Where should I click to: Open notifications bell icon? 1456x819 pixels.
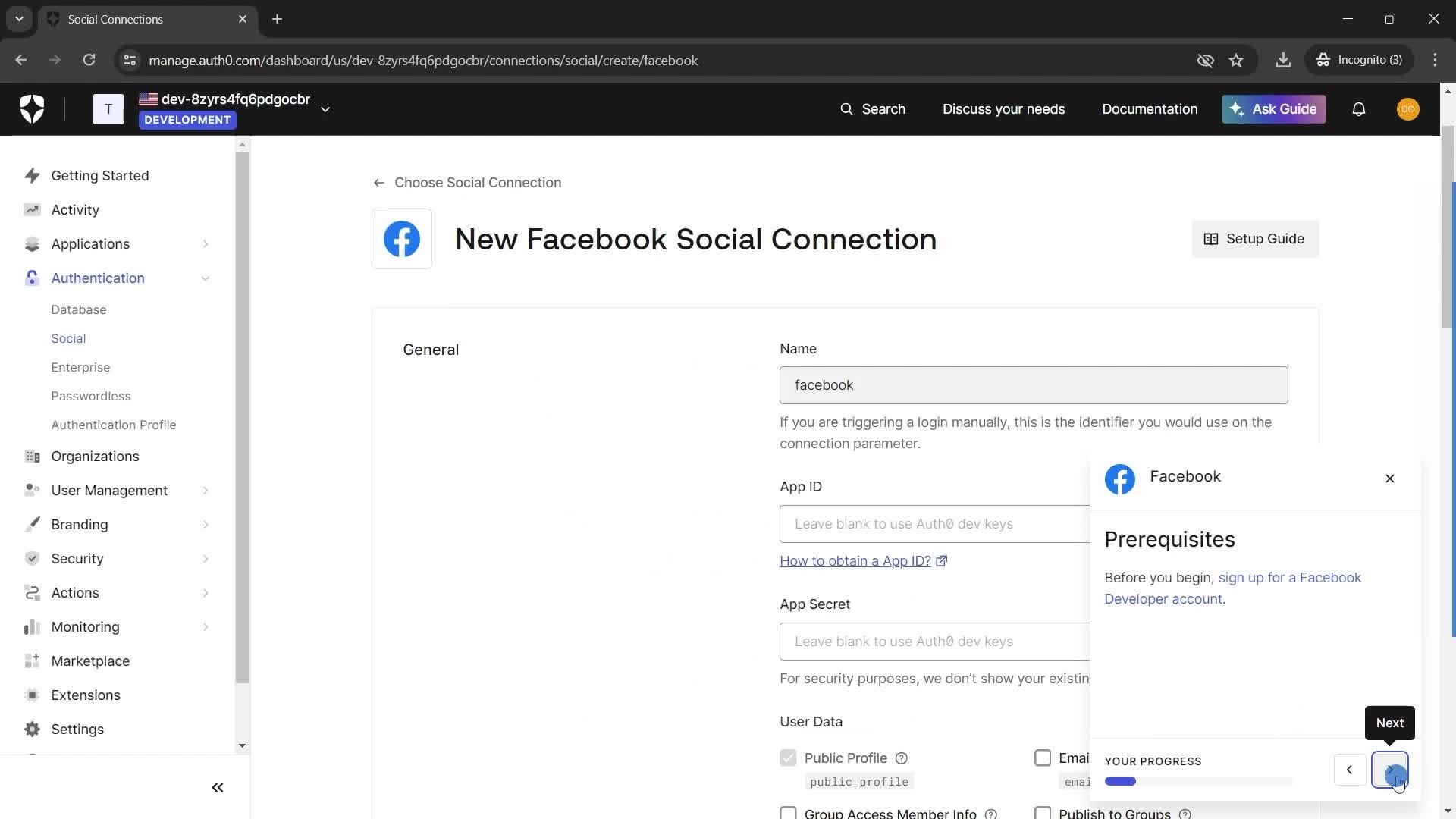[1359, 109]
